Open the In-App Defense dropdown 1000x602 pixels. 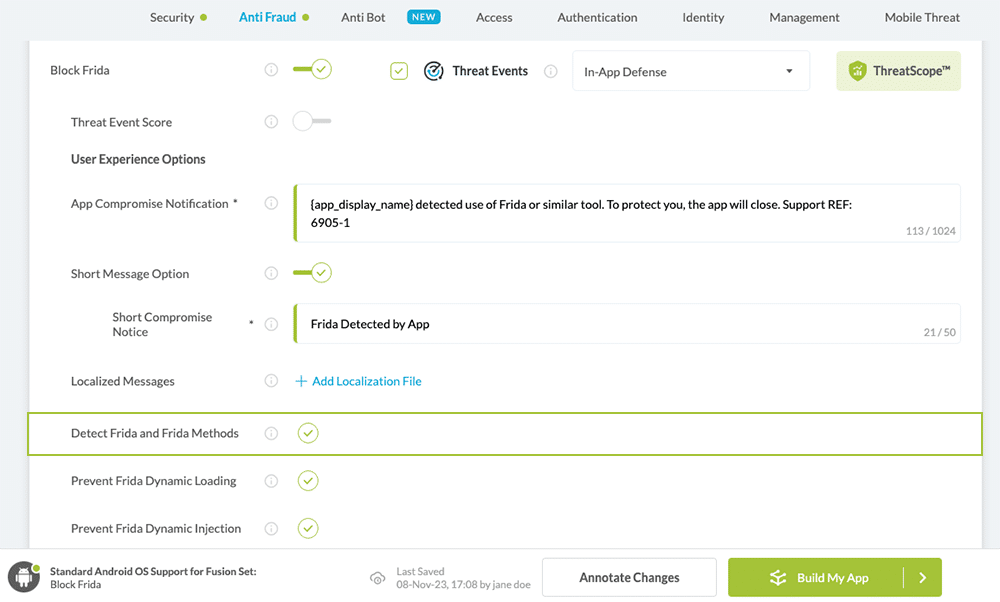[690, 72]
